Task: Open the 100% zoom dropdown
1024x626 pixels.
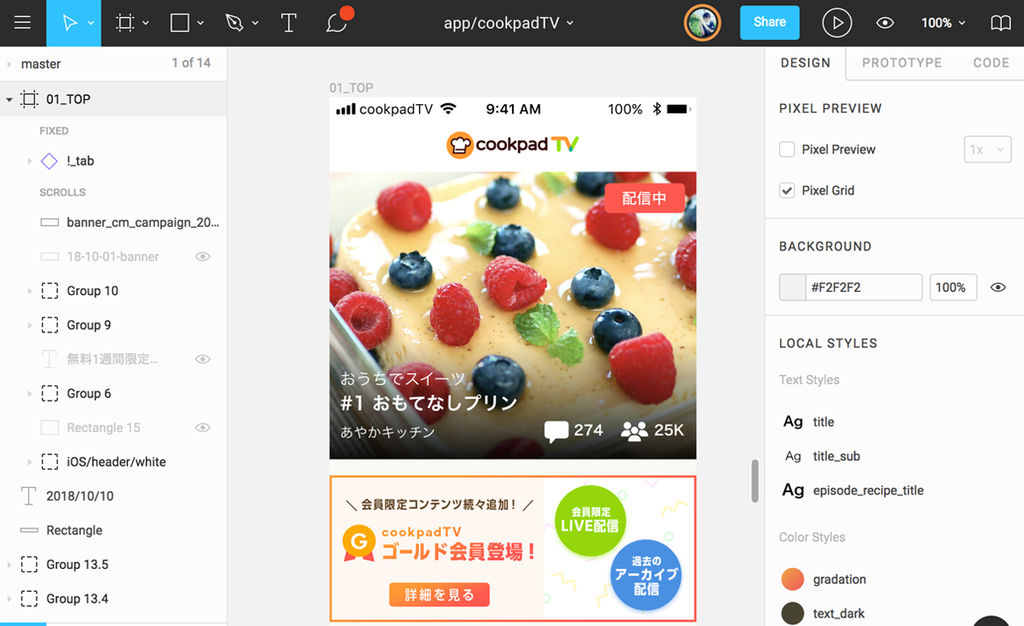Action: 943,23
